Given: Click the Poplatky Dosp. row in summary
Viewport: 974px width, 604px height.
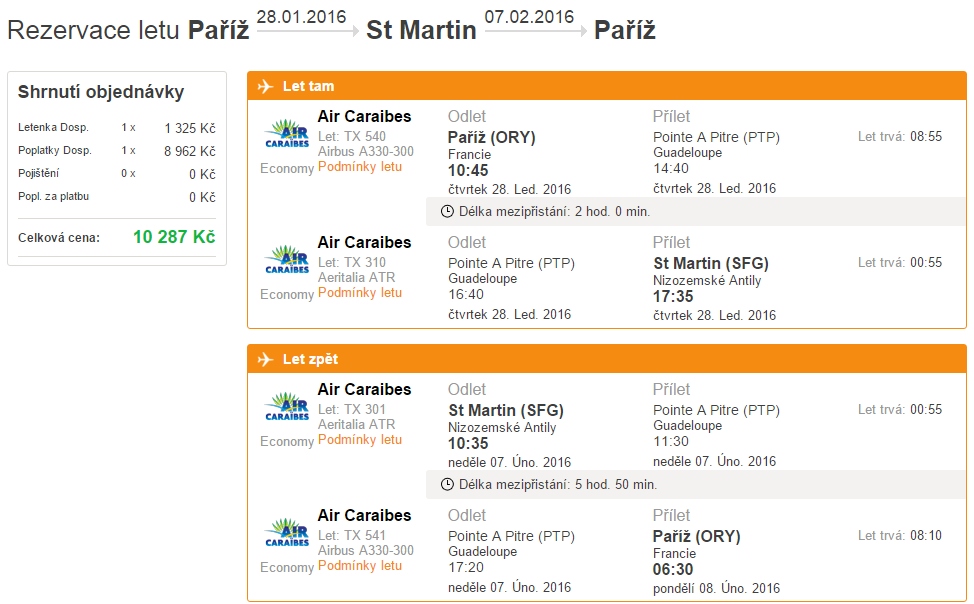Looking at the screenshot, I should 117,150.
